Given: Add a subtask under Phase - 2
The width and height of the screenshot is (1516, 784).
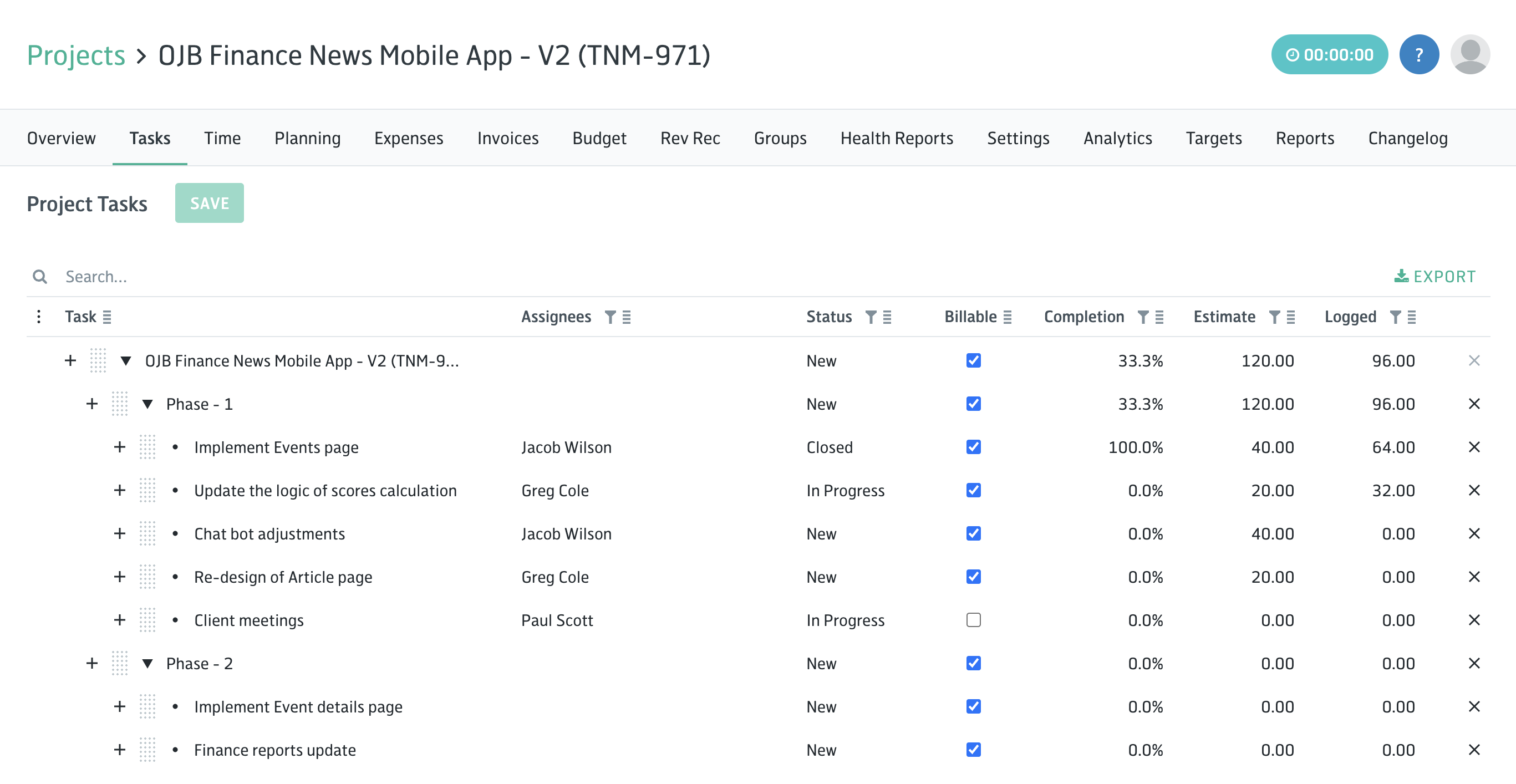Looking at the screenshot, I should [x=92, y=663].
